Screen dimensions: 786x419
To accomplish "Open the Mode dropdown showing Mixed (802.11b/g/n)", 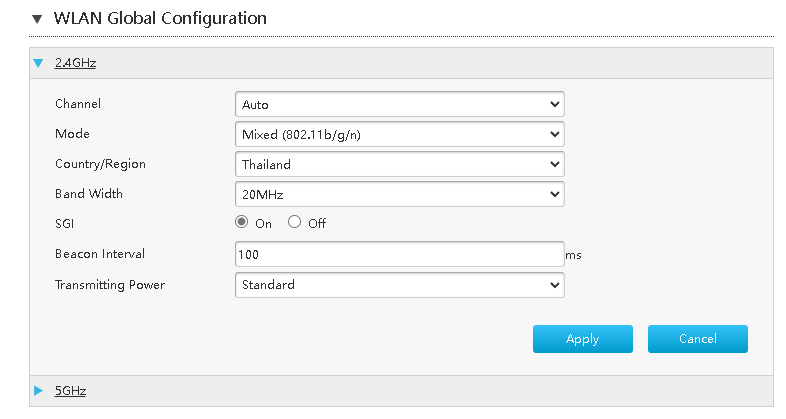I will click(400, 134).
